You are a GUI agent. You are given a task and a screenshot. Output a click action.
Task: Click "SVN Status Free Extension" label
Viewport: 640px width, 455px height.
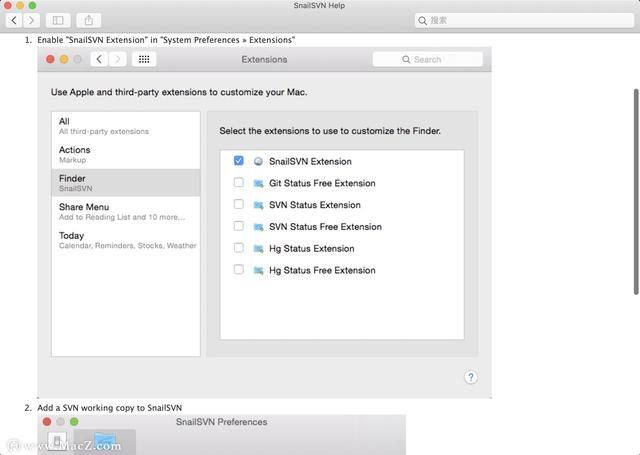point(325,227)
